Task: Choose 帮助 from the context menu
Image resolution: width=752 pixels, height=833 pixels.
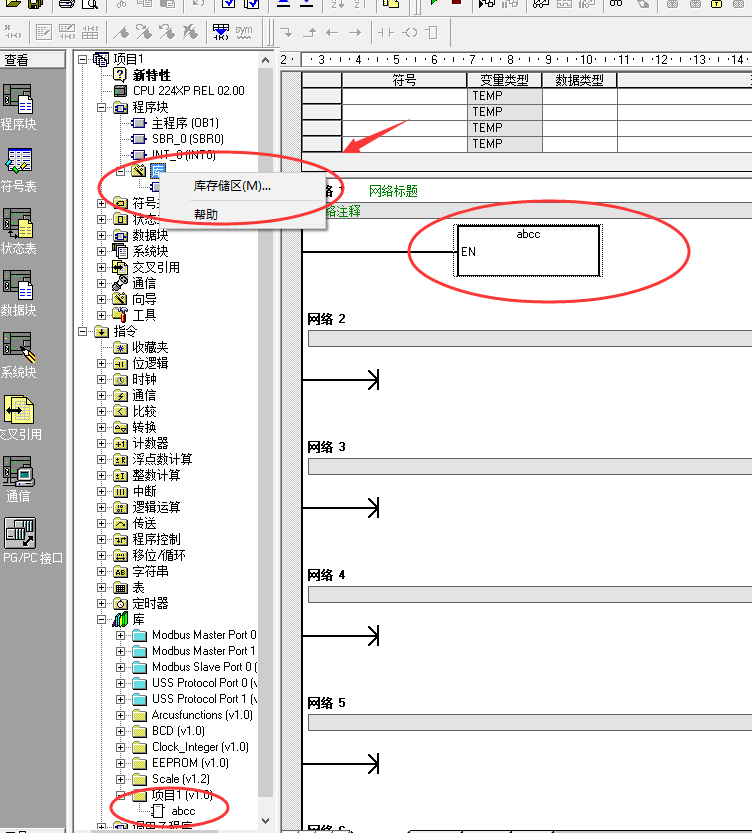Action: (206, 215)
